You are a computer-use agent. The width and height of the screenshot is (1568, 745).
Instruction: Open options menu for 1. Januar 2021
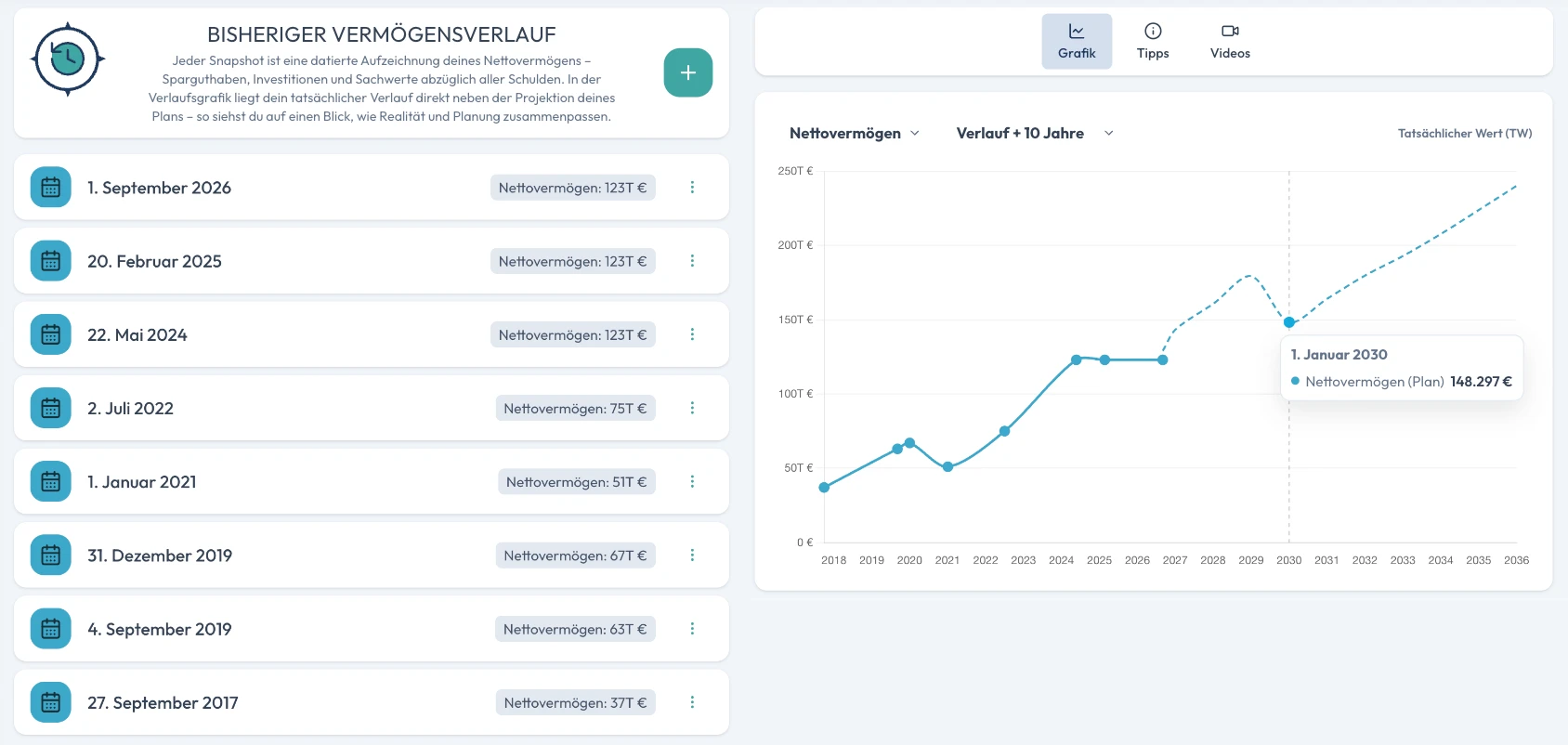coord(692,481)
